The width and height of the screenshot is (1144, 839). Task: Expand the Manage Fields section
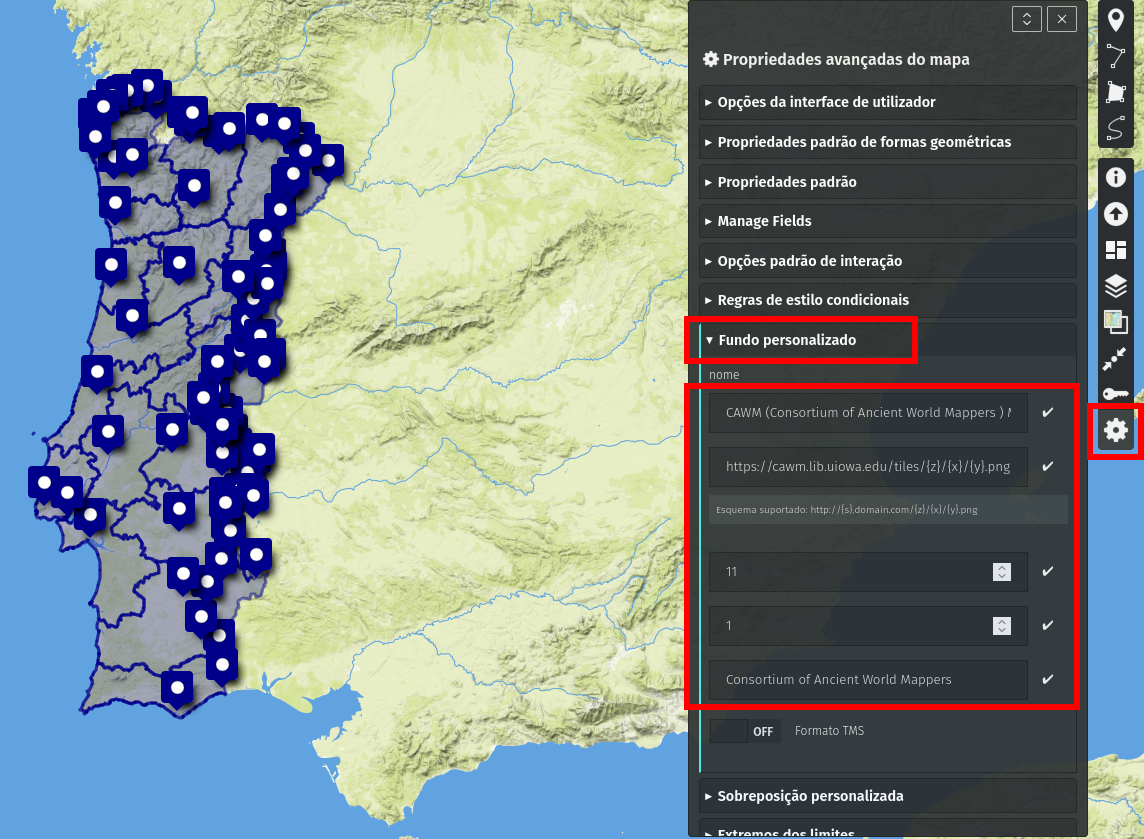coord(887,221)
